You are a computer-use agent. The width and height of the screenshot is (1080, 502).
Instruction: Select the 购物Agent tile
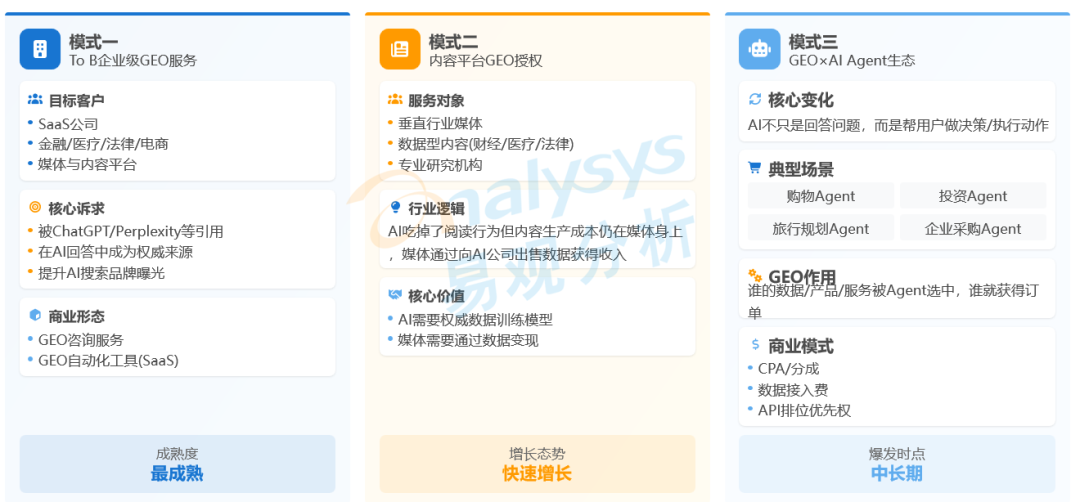tap(821, 196)
